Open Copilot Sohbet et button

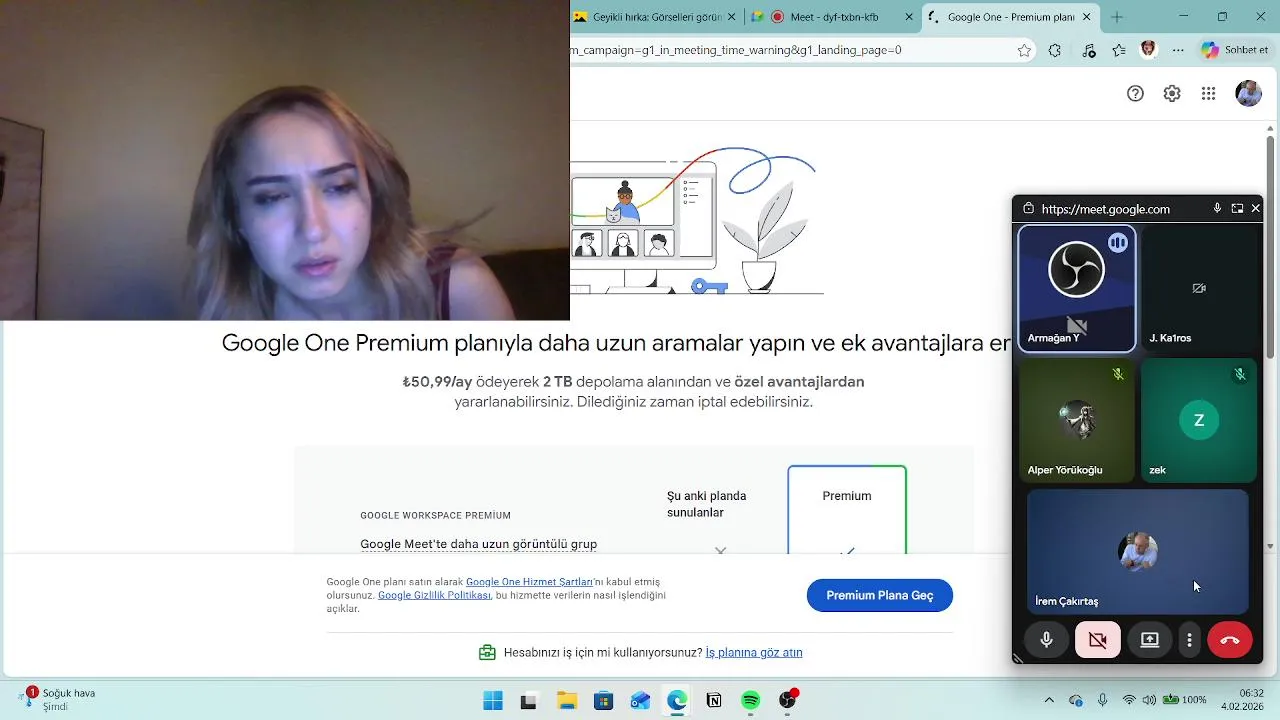click(1236, 50)
